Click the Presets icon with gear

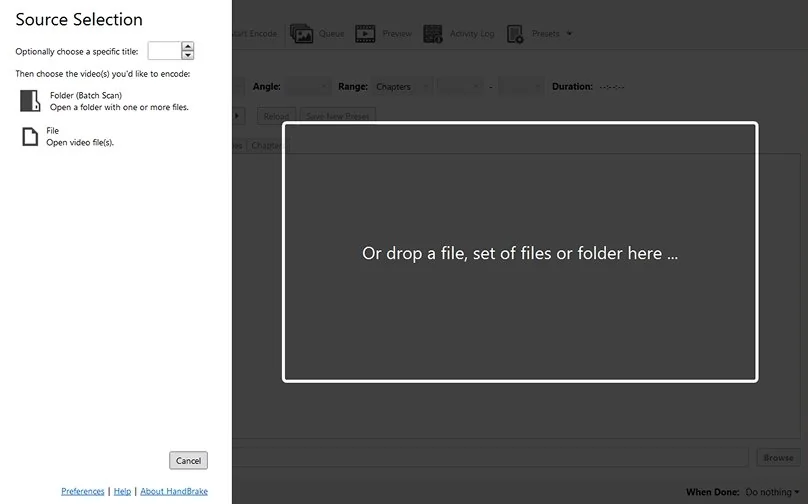click(x=515, y=33)
